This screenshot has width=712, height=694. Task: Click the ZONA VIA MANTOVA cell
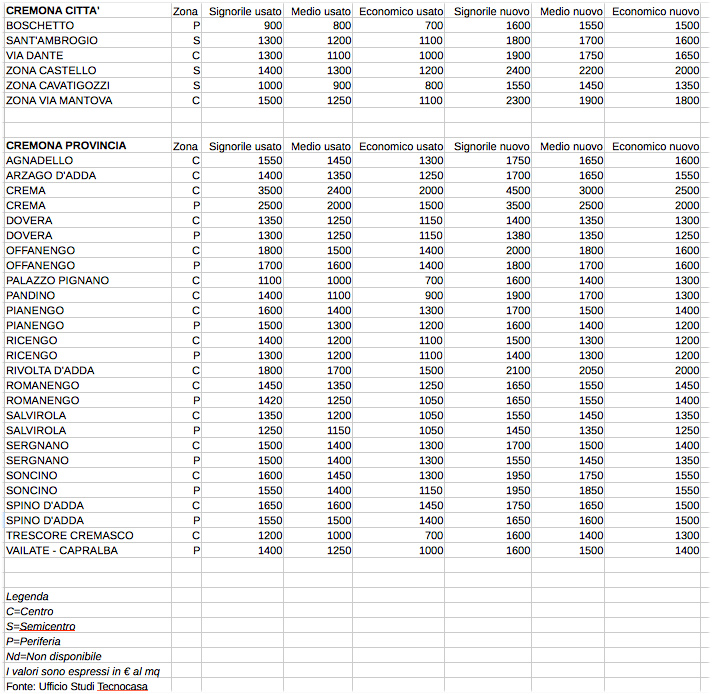coord(59,100)
